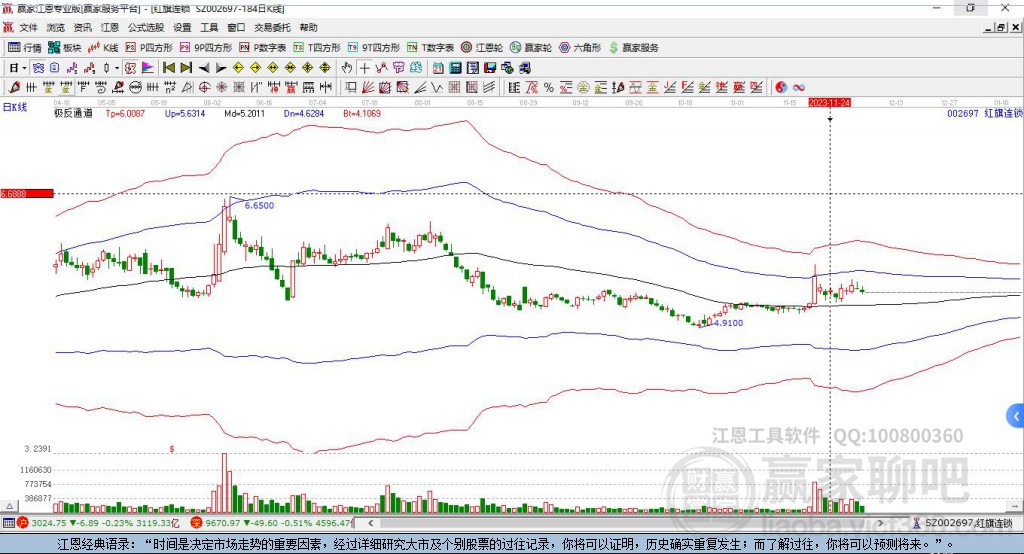
Task: Click the blue side panel arrow
Action: click(1016, 416)
